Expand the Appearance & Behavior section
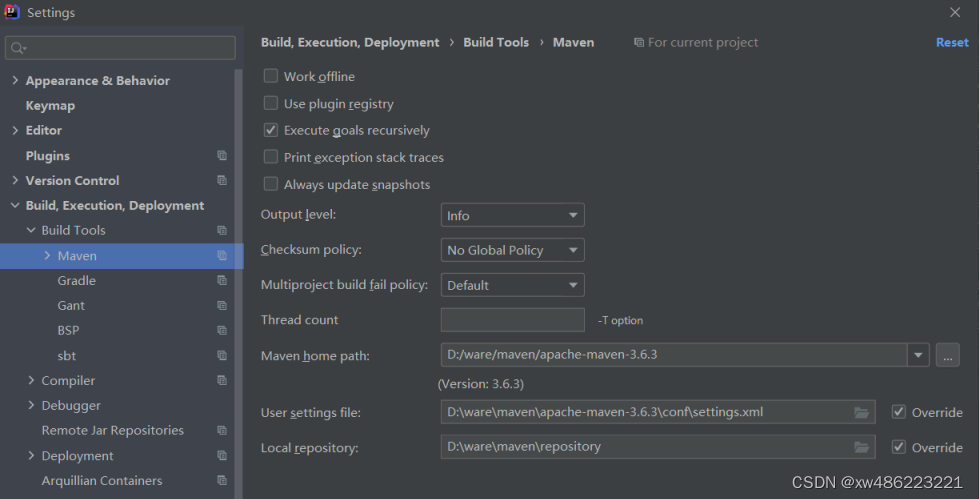The width and height of the screenshot is (979, 499). pos(15,81)
